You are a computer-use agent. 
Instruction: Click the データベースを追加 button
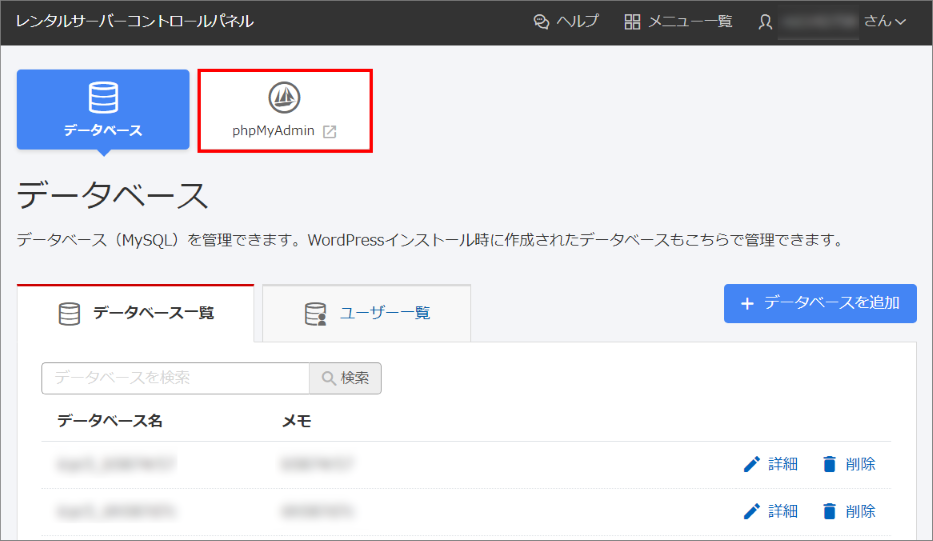820,304
